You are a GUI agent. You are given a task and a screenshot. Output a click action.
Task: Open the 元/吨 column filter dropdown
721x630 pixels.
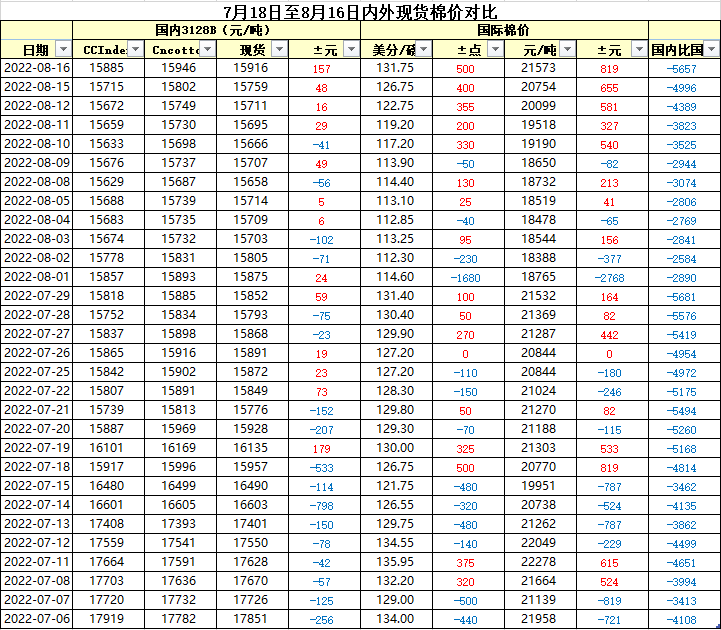point(567,50)
